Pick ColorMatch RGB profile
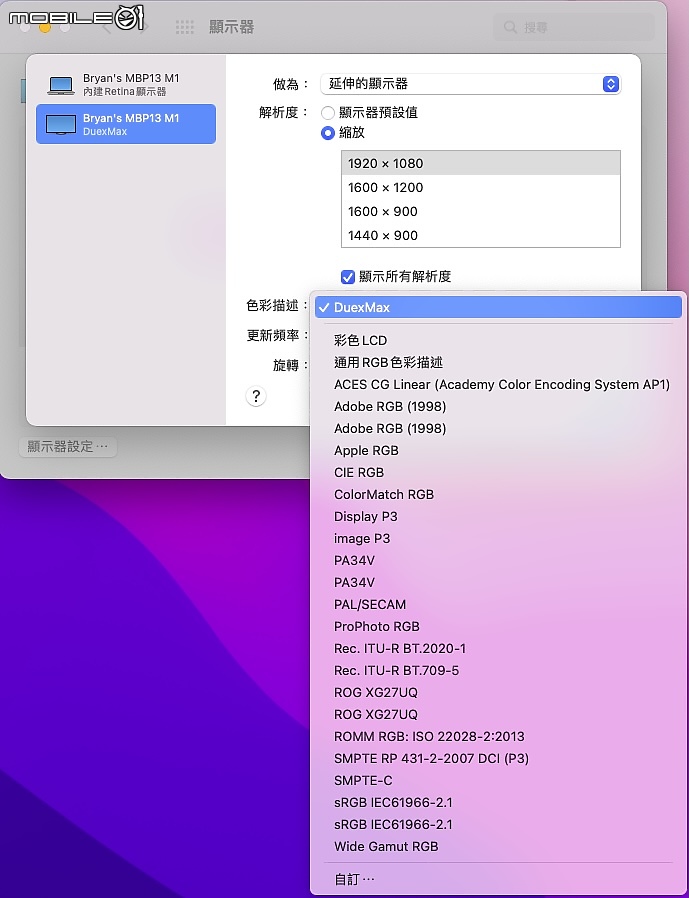This screenshot has width=689, height=898. 498,494
